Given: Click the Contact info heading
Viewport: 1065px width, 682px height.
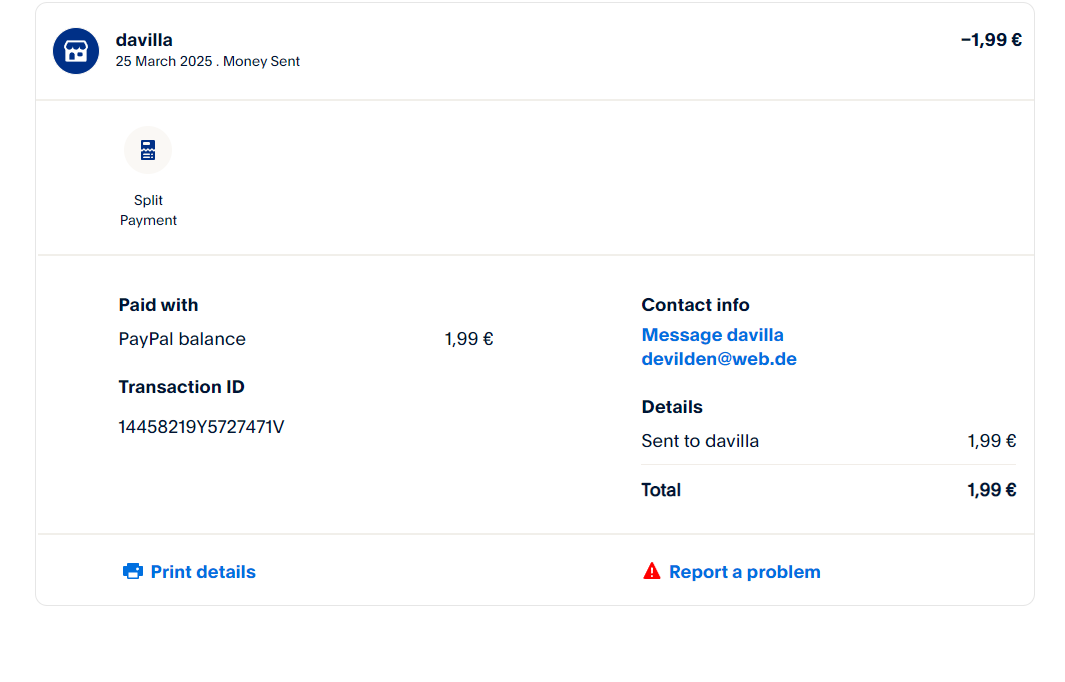Looking at the screenshot, I should pyautogui.click(x=695, y=305).
